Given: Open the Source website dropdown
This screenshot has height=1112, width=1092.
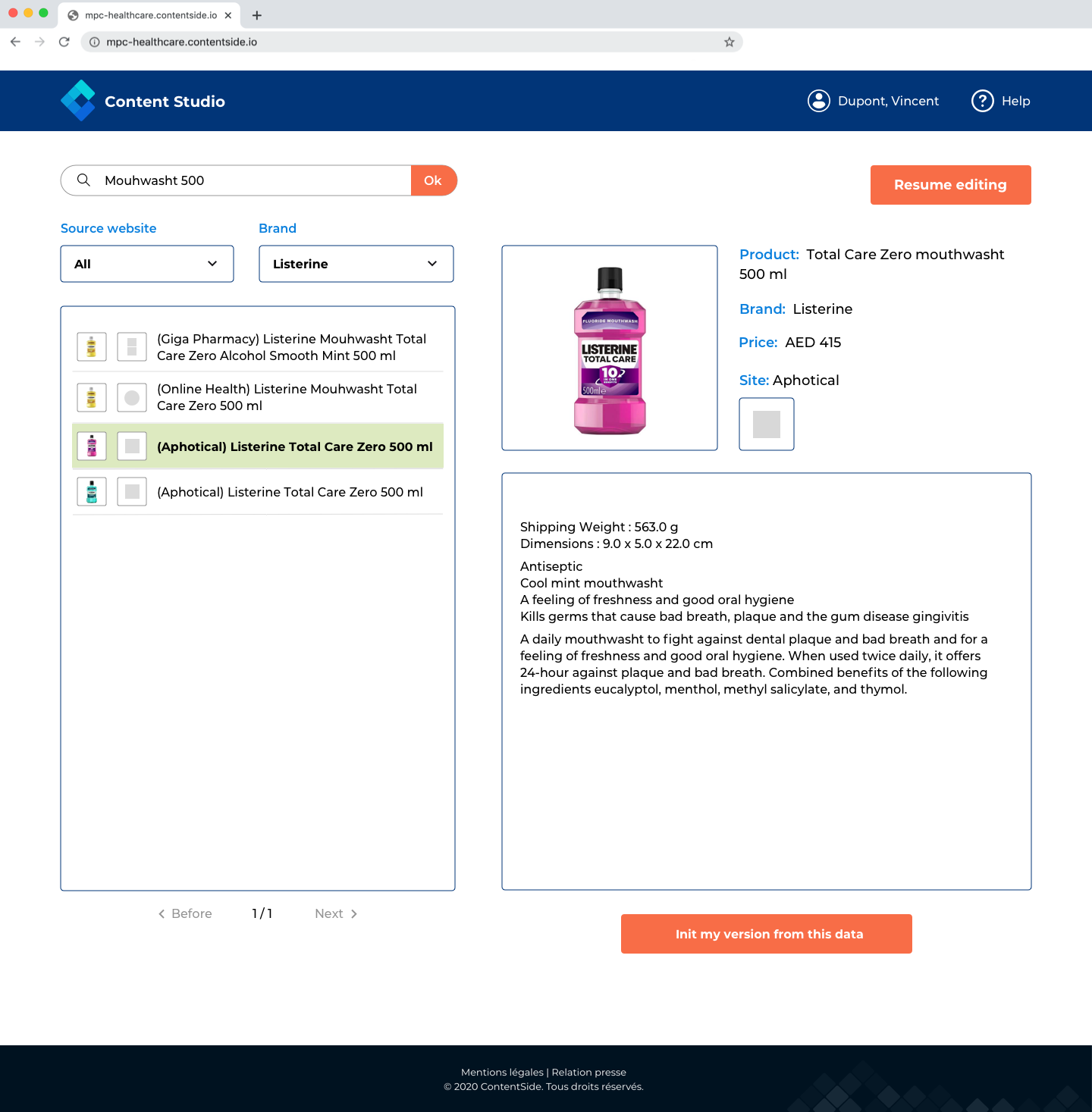Looking at the screenshot, I should click(x=147, y=264).
